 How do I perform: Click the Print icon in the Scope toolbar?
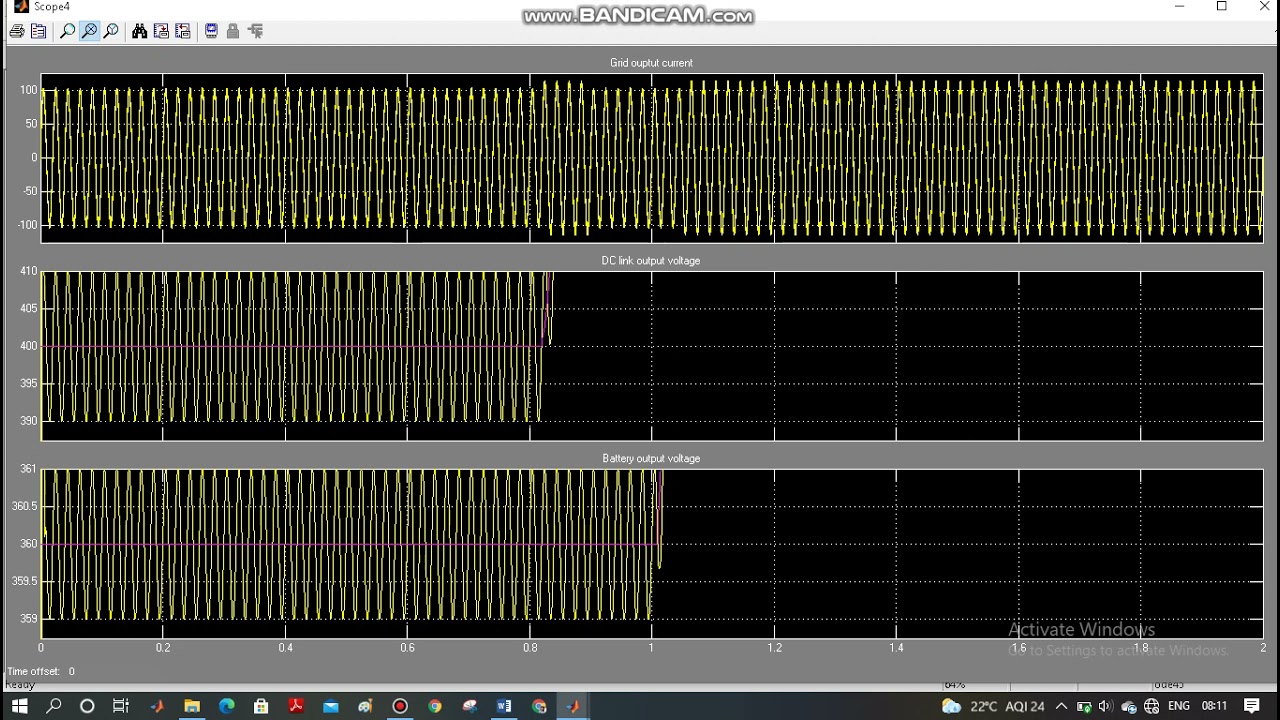[17, 31]
